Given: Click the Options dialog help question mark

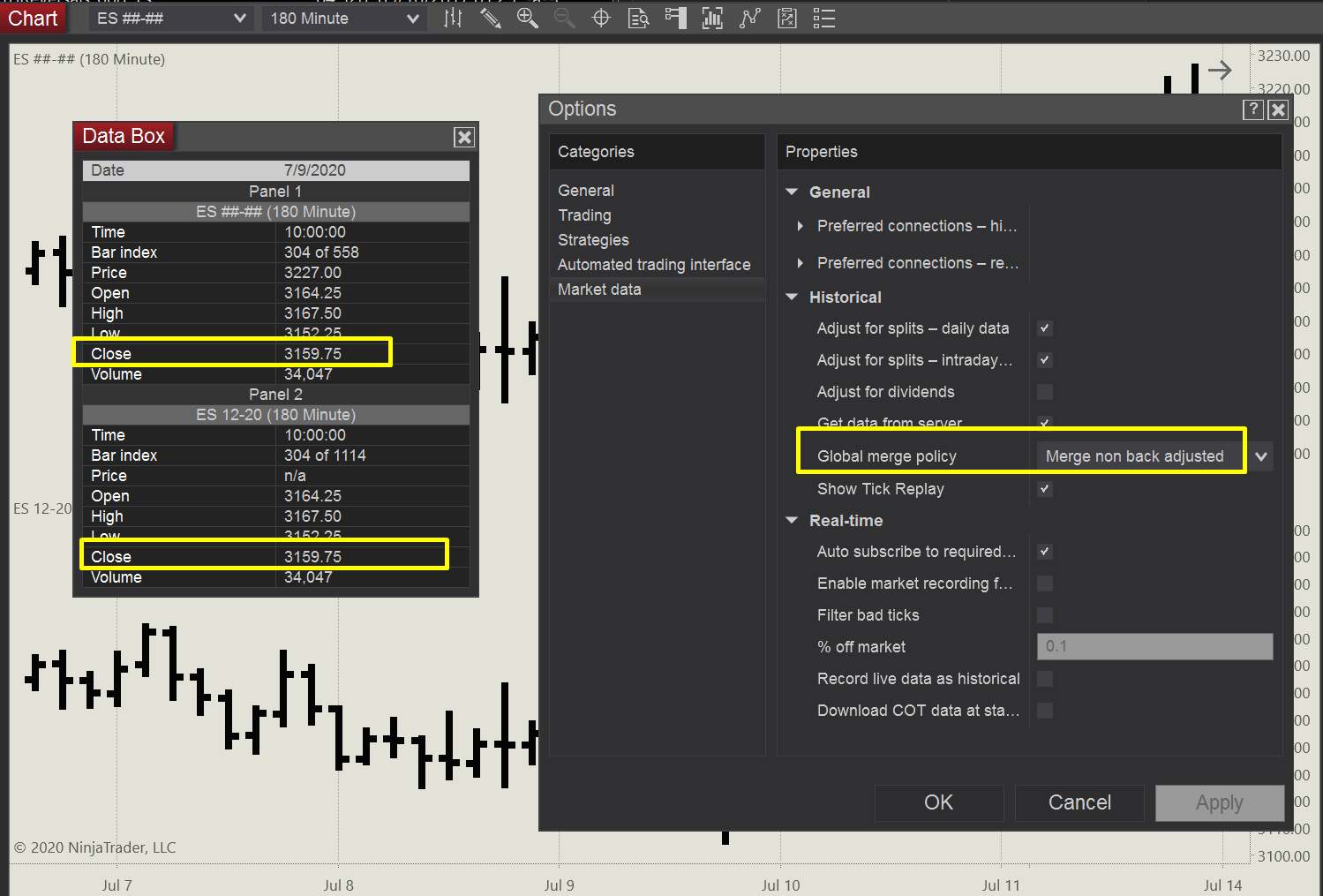Looking at the screenshot, I should [x=1252, y=109].
